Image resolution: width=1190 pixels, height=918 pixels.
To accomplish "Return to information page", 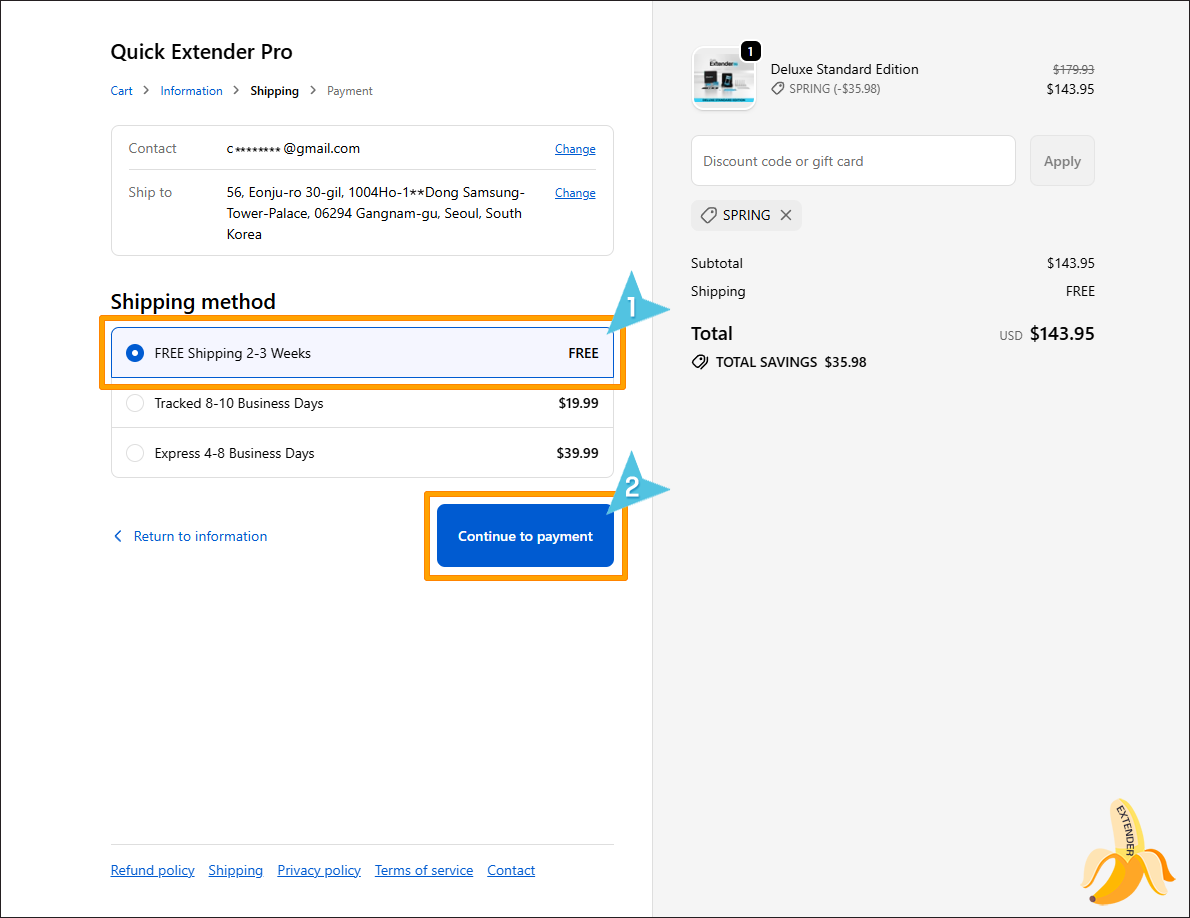I will coord(200,536).
